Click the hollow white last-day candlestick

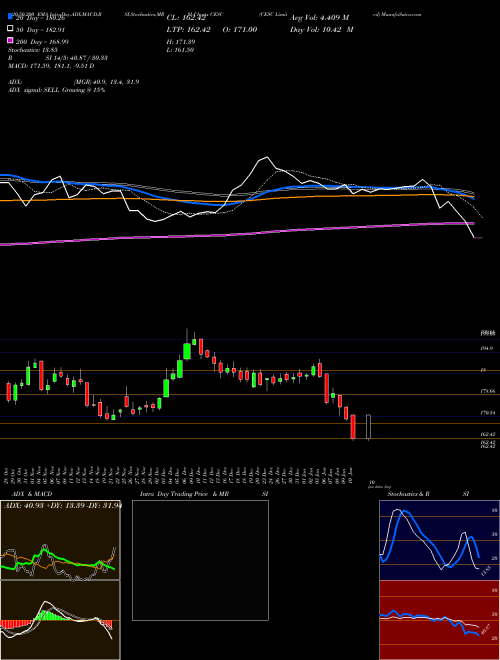point(369,427)
